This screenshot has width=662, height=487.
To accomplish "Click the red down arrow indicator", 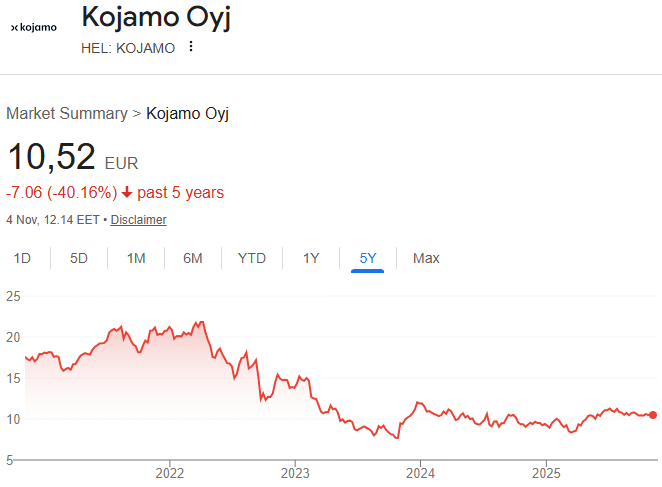I will 127,192.
